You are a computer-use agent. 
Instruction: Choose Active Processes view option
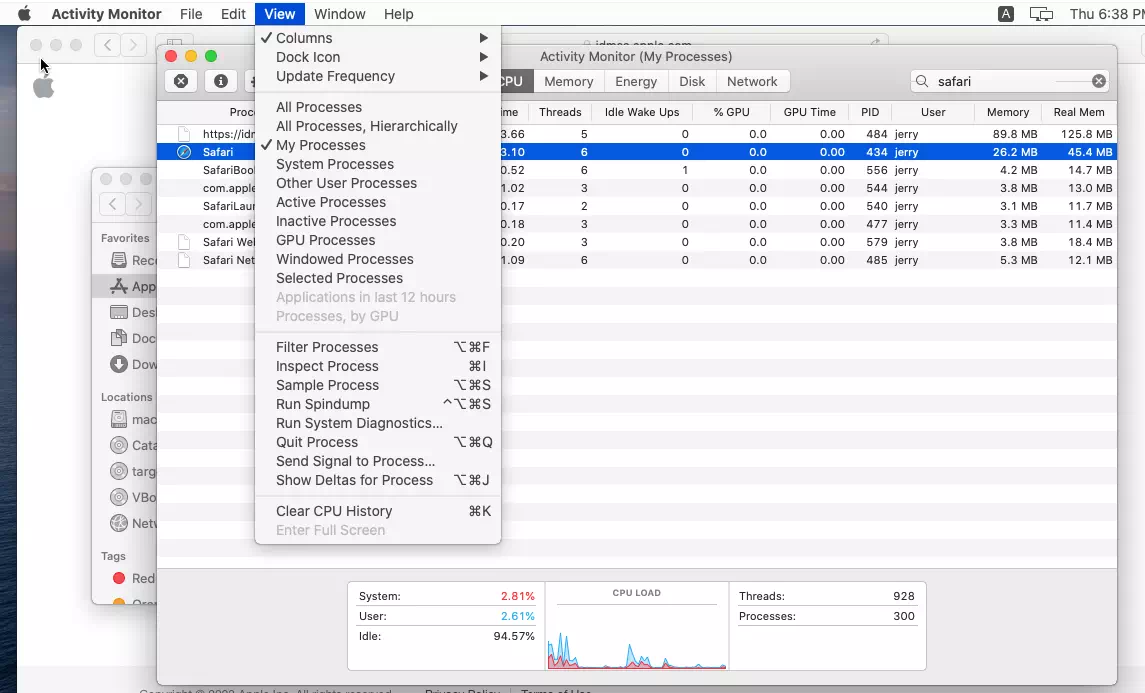(x=378, y=202)
